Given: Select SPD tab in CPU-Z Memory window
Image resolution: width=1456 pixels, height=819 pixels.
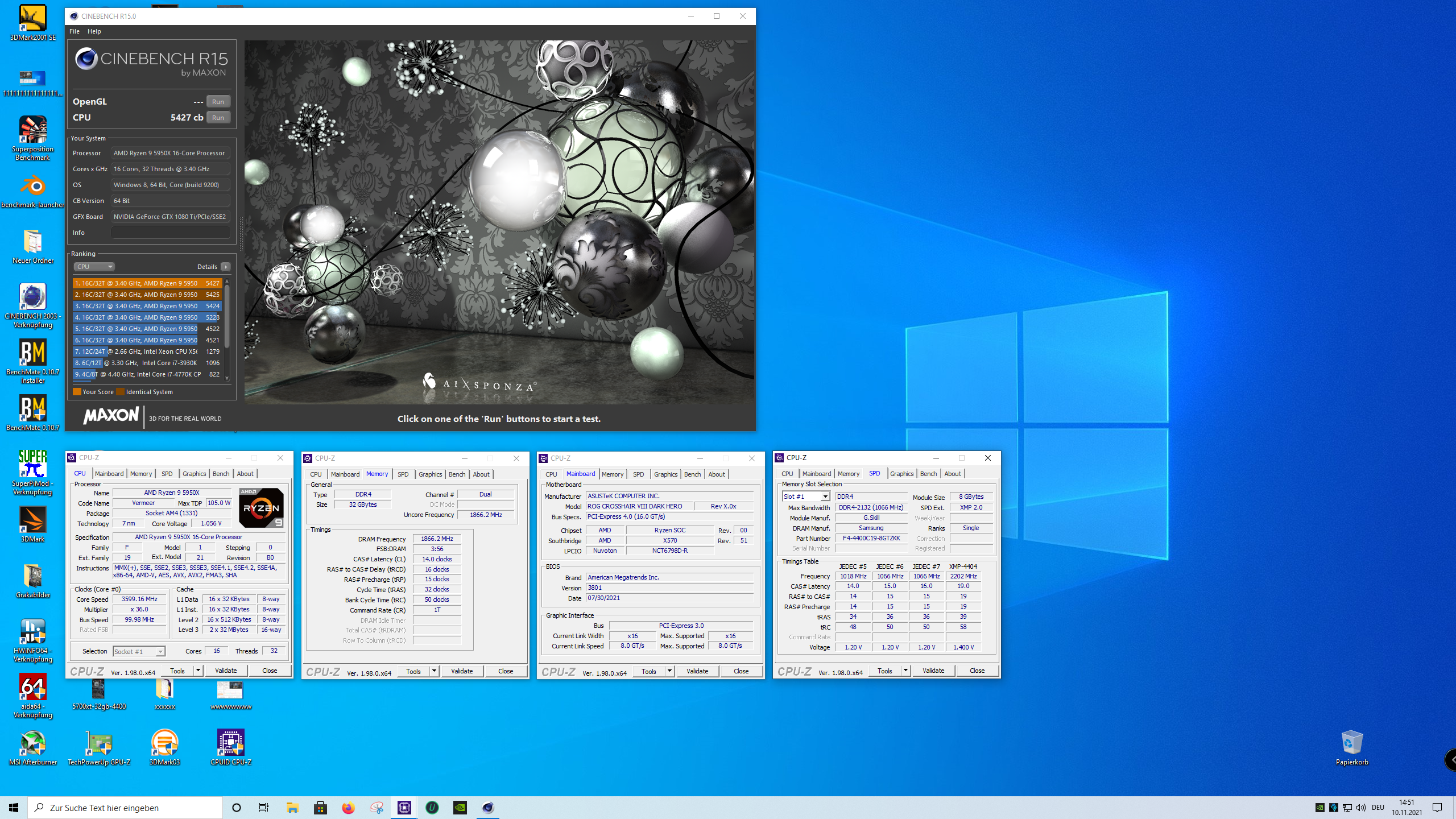Looking at the screenshot, I should (403, 474).
